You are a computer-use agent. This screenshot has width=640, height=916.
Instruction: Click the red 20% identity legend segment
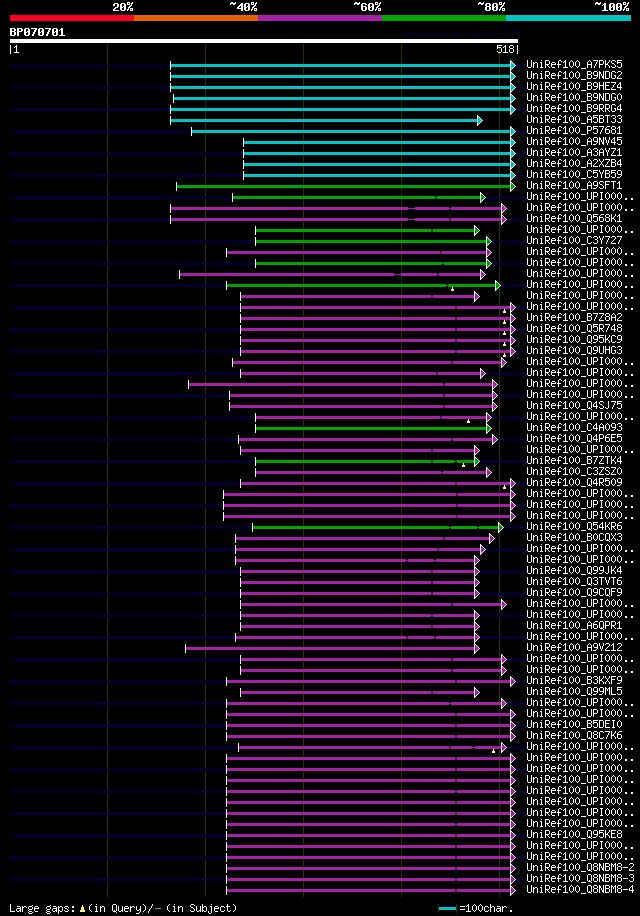click(72, 18)
